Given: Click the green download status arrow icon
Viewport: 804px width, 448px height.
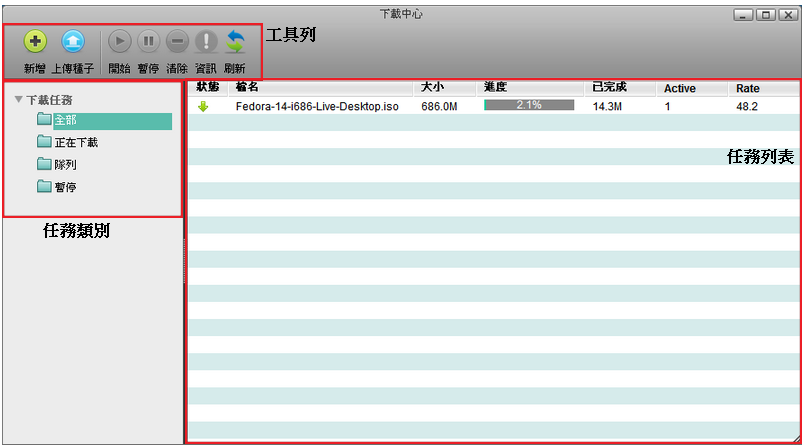Looking at the screenshot, I should click(x=204, y=106).
